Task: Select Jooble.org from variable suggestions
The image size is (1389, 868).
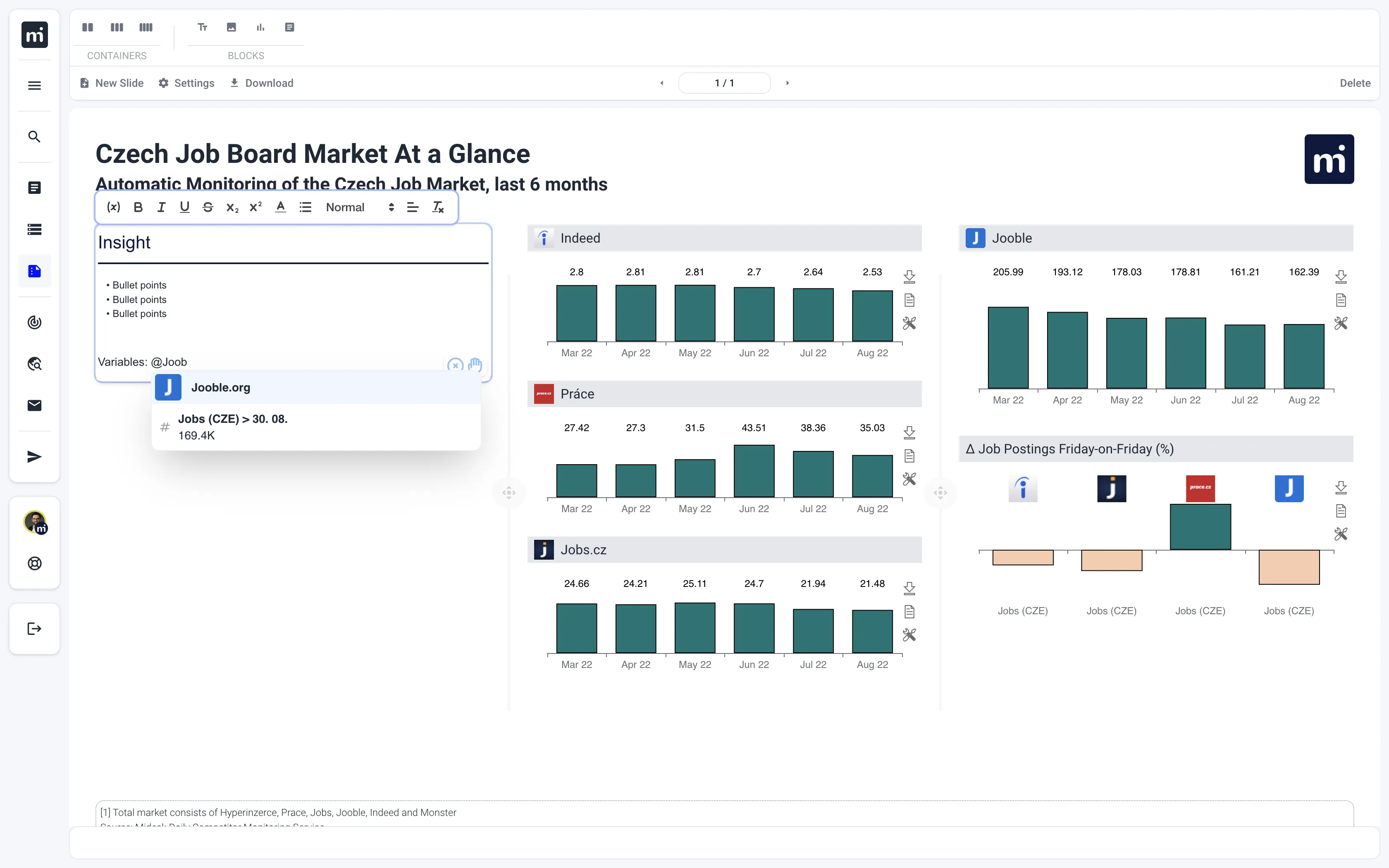Action: pos(316,388)
